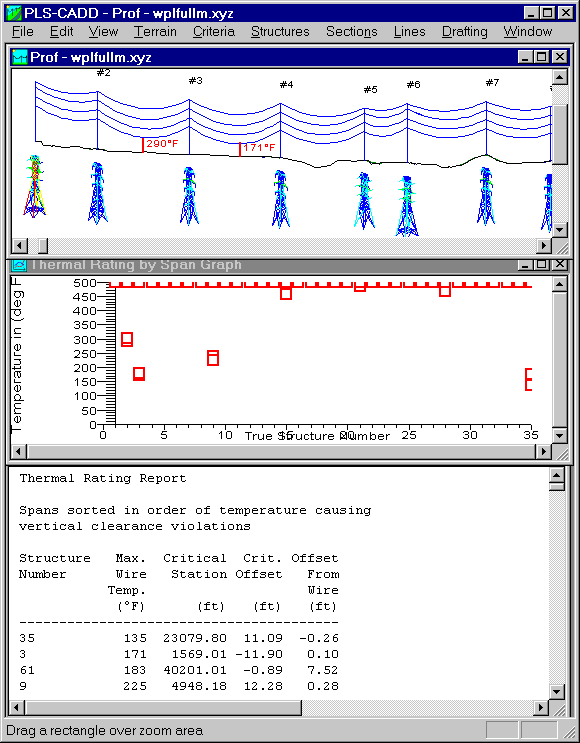The image size is (580, 743).
Task: Select tower structure #6 model
Action: [407, 206]
